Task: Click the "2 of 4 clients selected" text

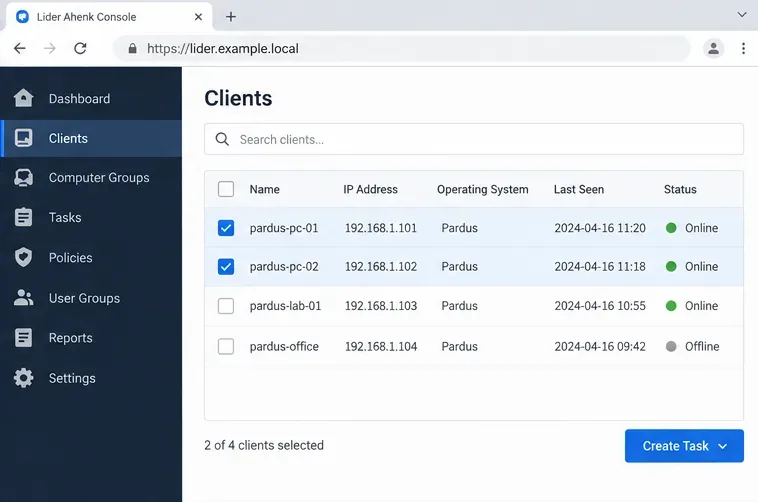Action: pos(264,445)
